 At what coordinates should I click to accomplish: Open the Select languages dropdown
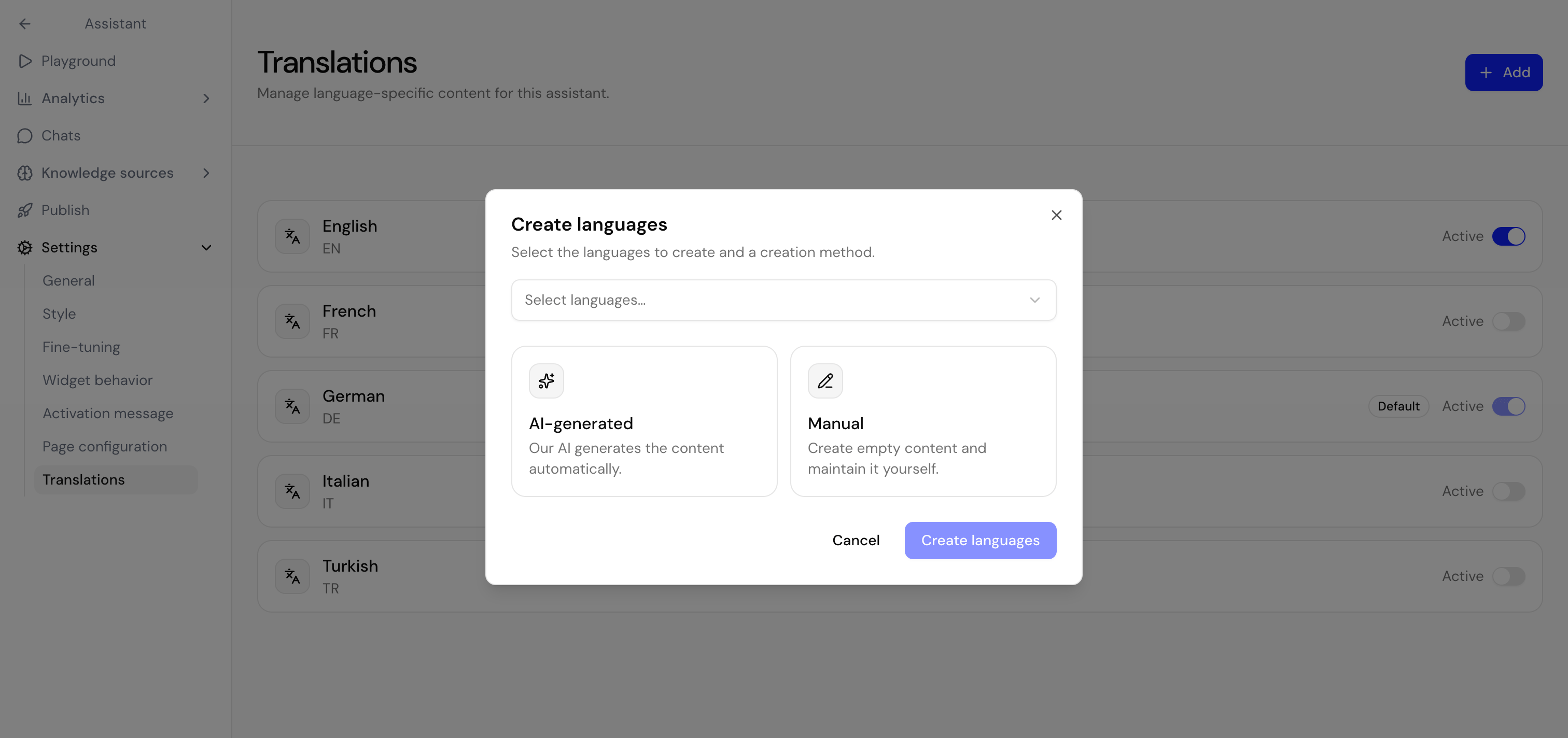coord(783,300)
